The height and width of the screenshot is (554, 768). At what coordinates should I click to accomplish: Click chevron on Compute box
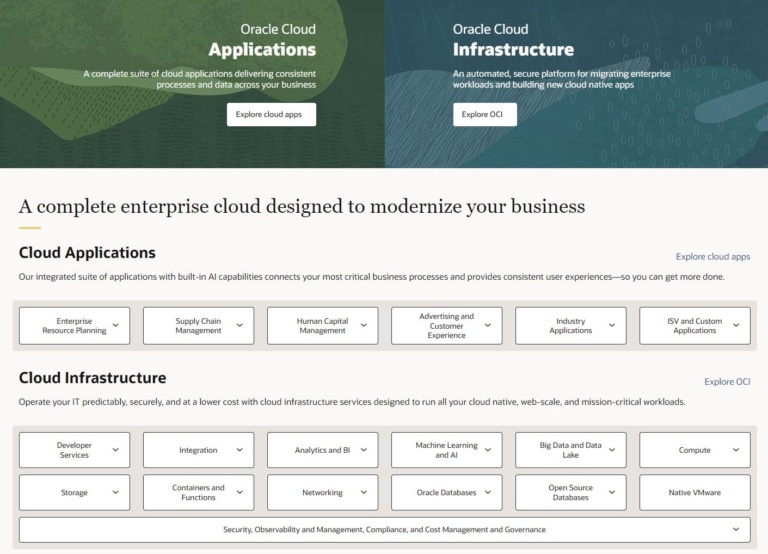[735, 450]
